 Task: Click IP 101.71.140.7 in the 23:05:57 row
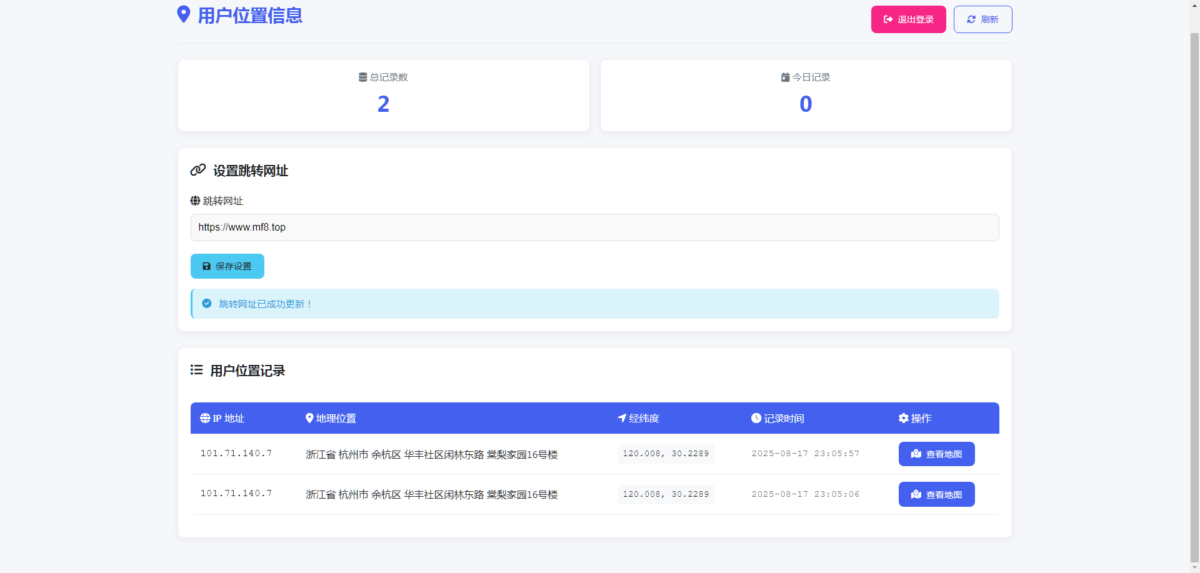236,454
